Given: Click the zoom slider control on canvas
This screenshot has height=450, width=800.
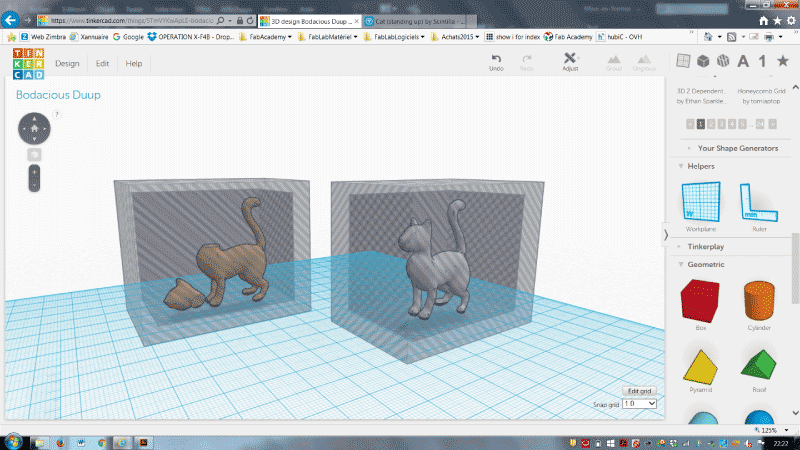Looking at the screenshot, I should [x=34, y=178].
